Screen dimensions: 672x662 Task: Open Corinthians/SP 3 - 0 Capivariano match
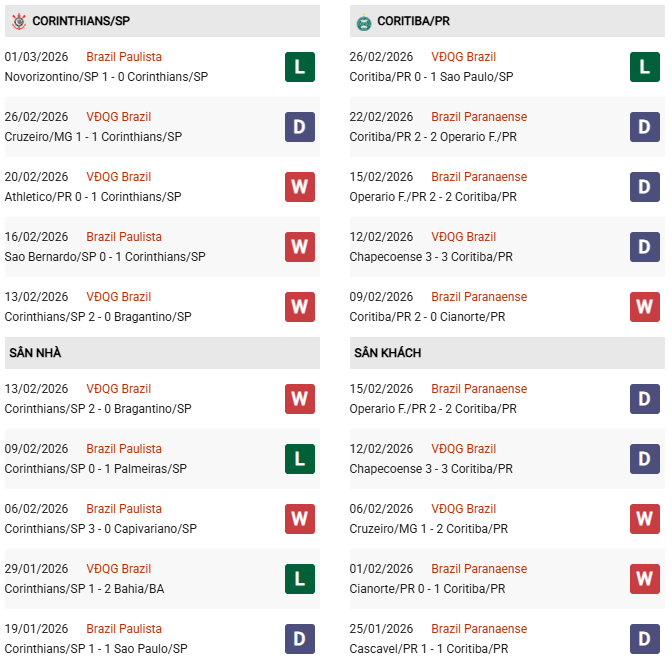[x=99, y=529]
